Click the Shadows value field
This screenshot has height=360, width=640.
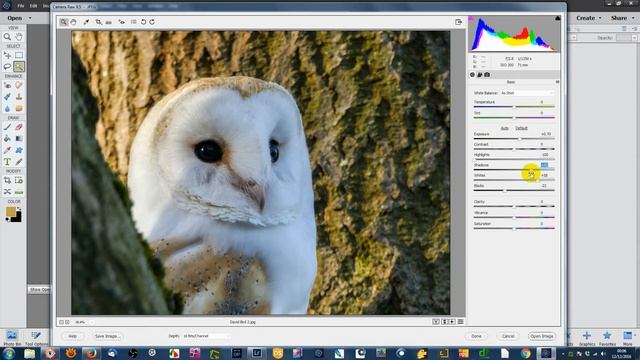[544, 165]
